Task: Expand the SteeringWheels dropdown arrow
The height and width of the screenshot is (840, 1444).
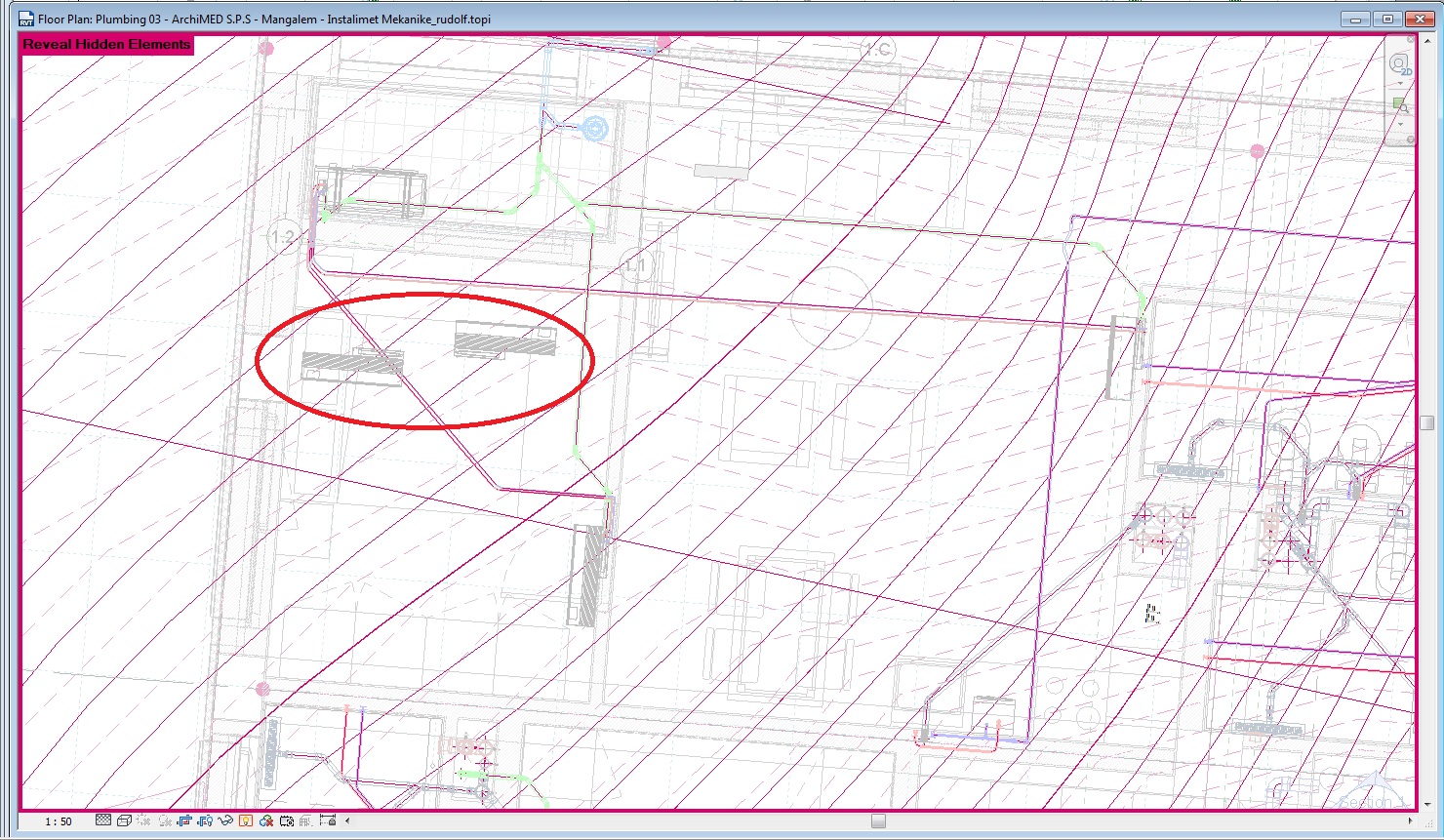Action: click(1400, 83)
